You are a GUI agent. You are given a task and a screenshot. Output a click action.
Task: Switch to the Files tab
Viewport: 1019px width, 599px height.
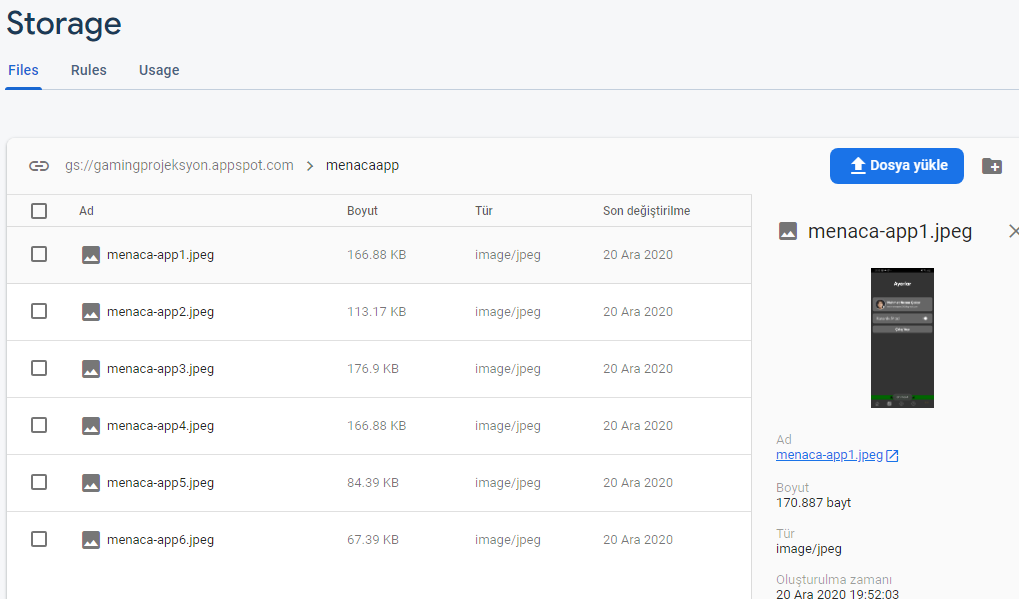[23, 70]
